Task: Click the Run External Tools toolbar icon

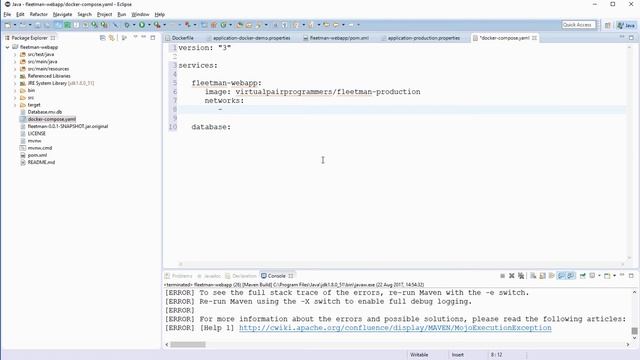Action: [157, 25]
